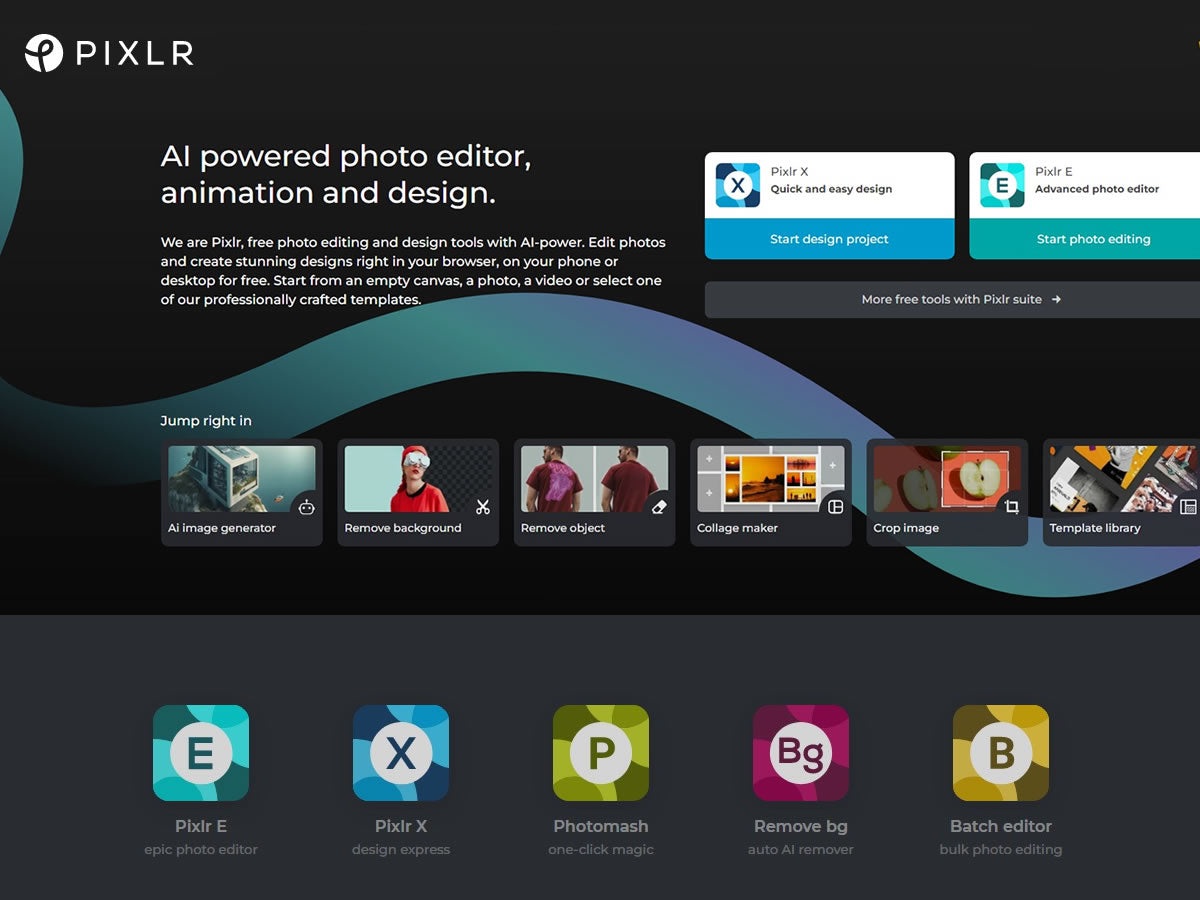
Task: Choose the Crop image card
Action: (947, 492)
